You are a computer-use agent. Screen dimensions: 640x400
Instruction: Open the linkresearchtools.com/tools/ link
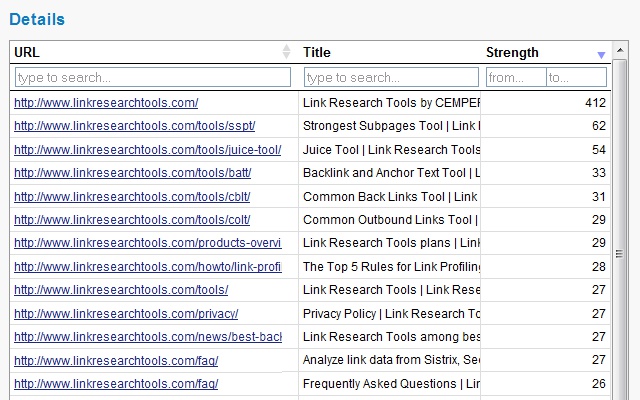[121, 290]
